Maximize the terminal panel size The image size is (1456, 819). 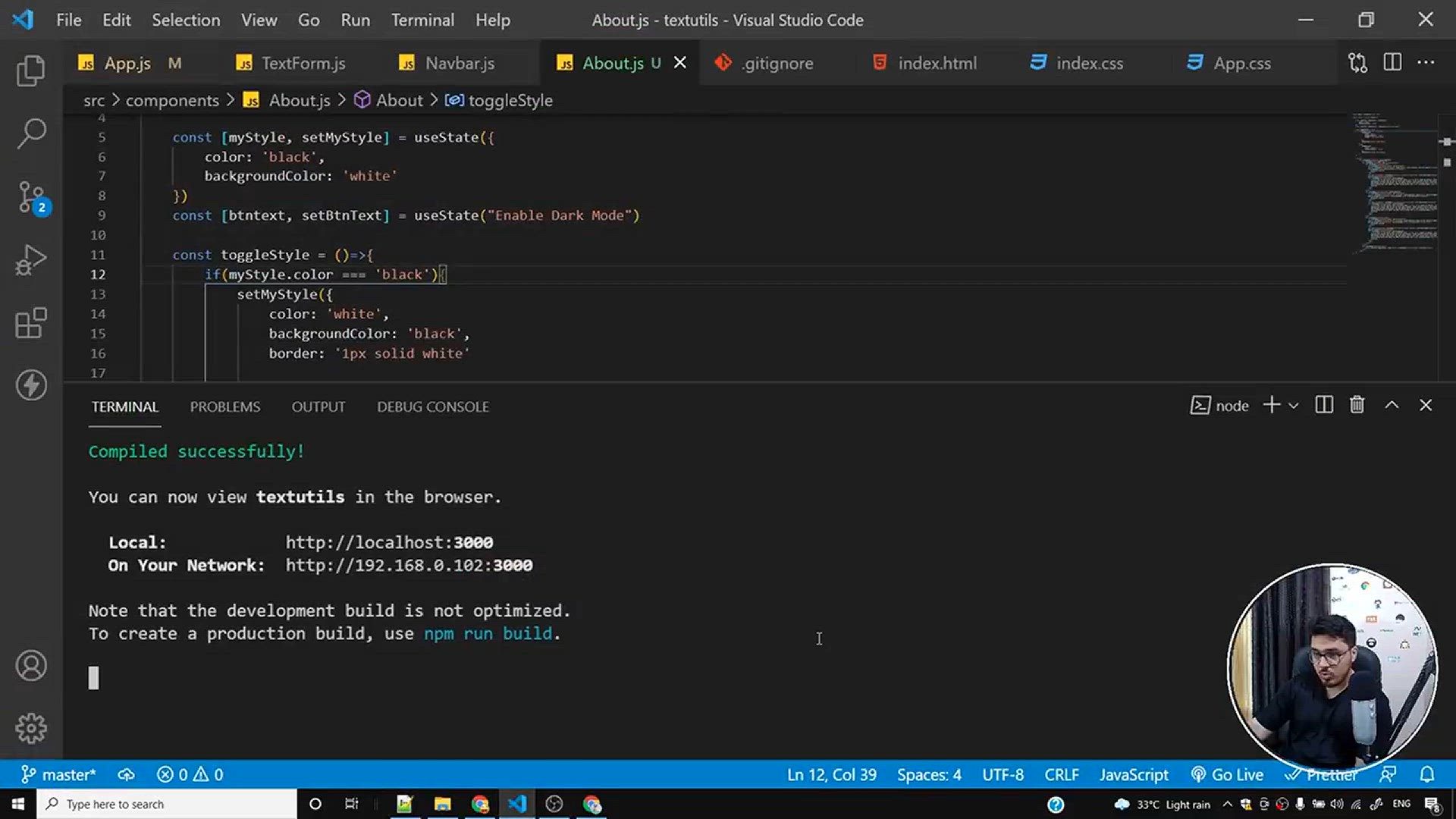1392,406
